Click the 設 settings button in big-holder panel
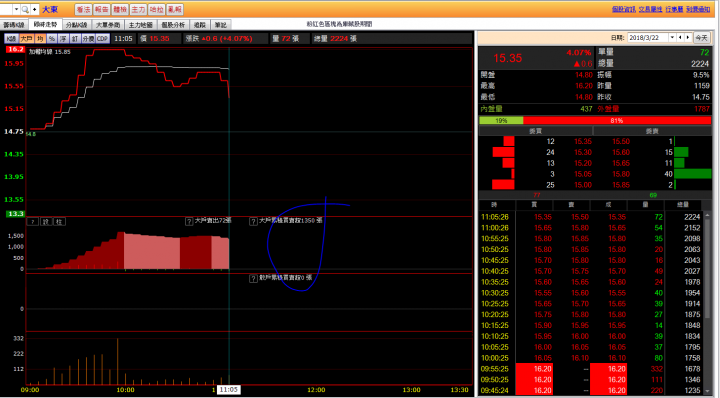 tap(46, 222)
